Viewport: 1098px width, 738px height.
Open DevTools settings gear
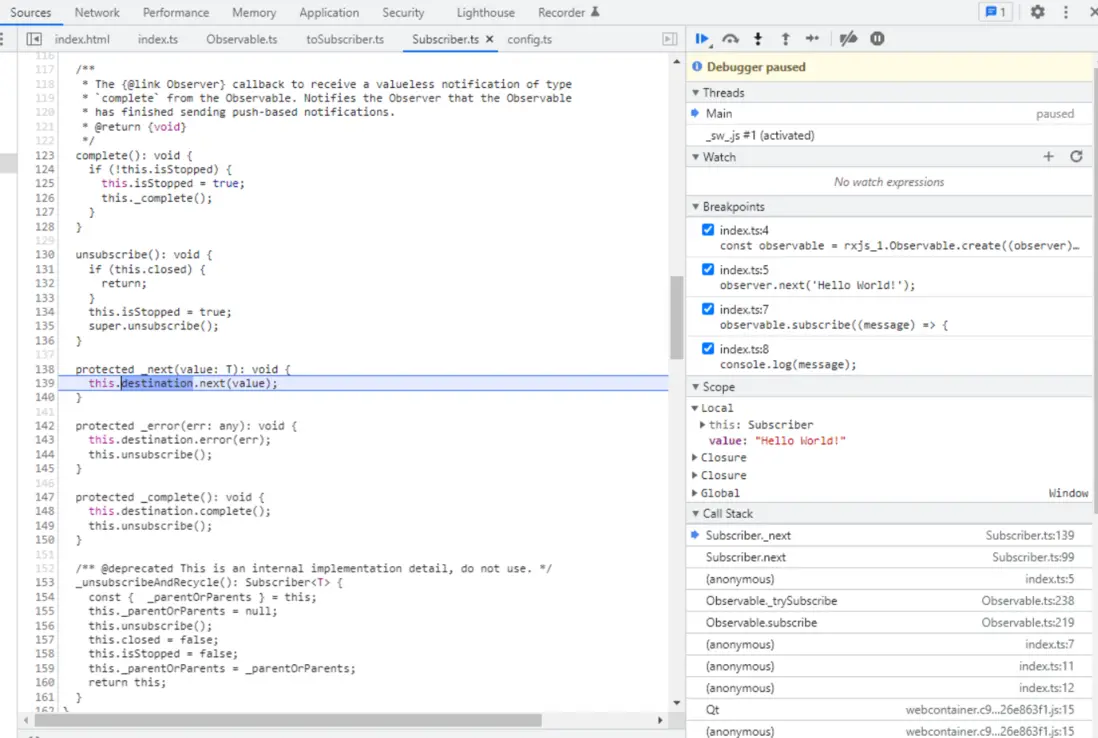pyautogui.click(x=1037, y=12)
